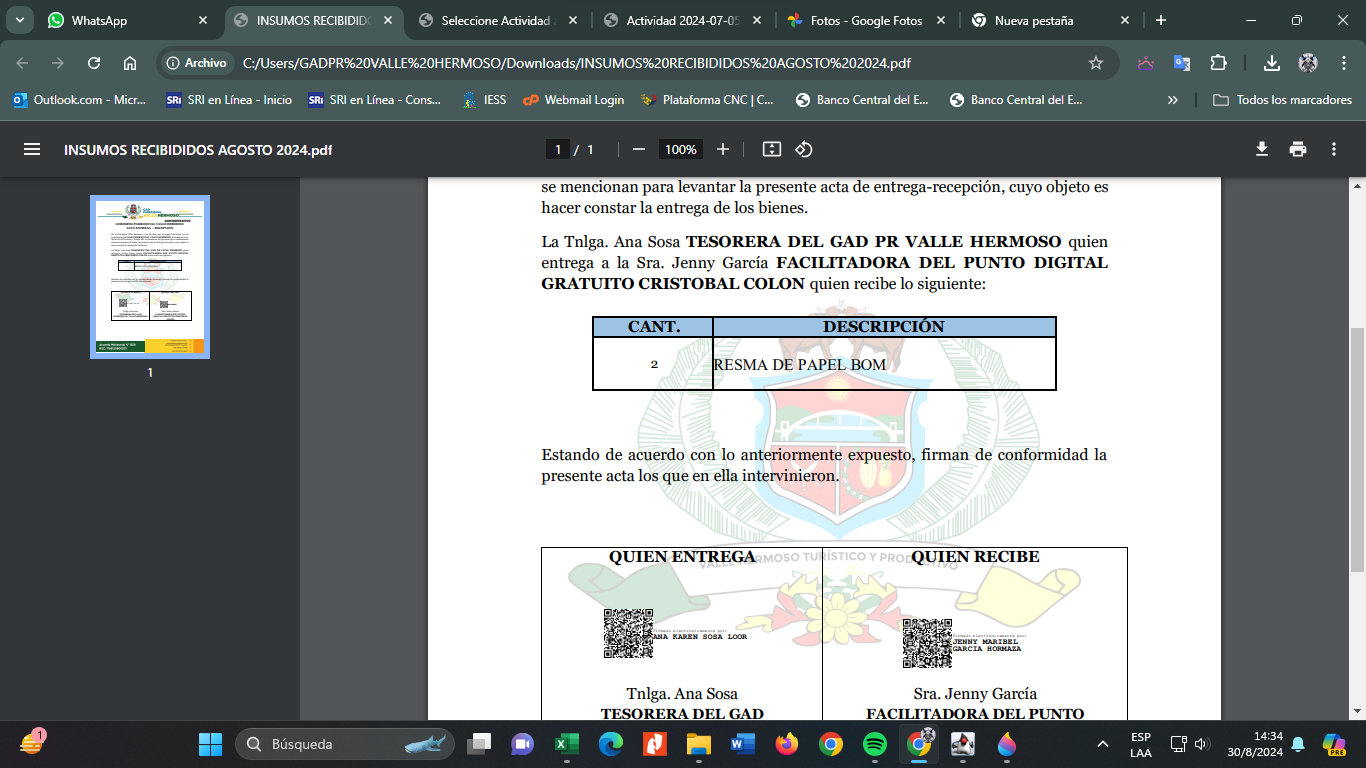This screenshot has height=768, width=1366.
Task: Open Spotify from the taskbar
Action: pyautogui.click(x=874, y=744)
